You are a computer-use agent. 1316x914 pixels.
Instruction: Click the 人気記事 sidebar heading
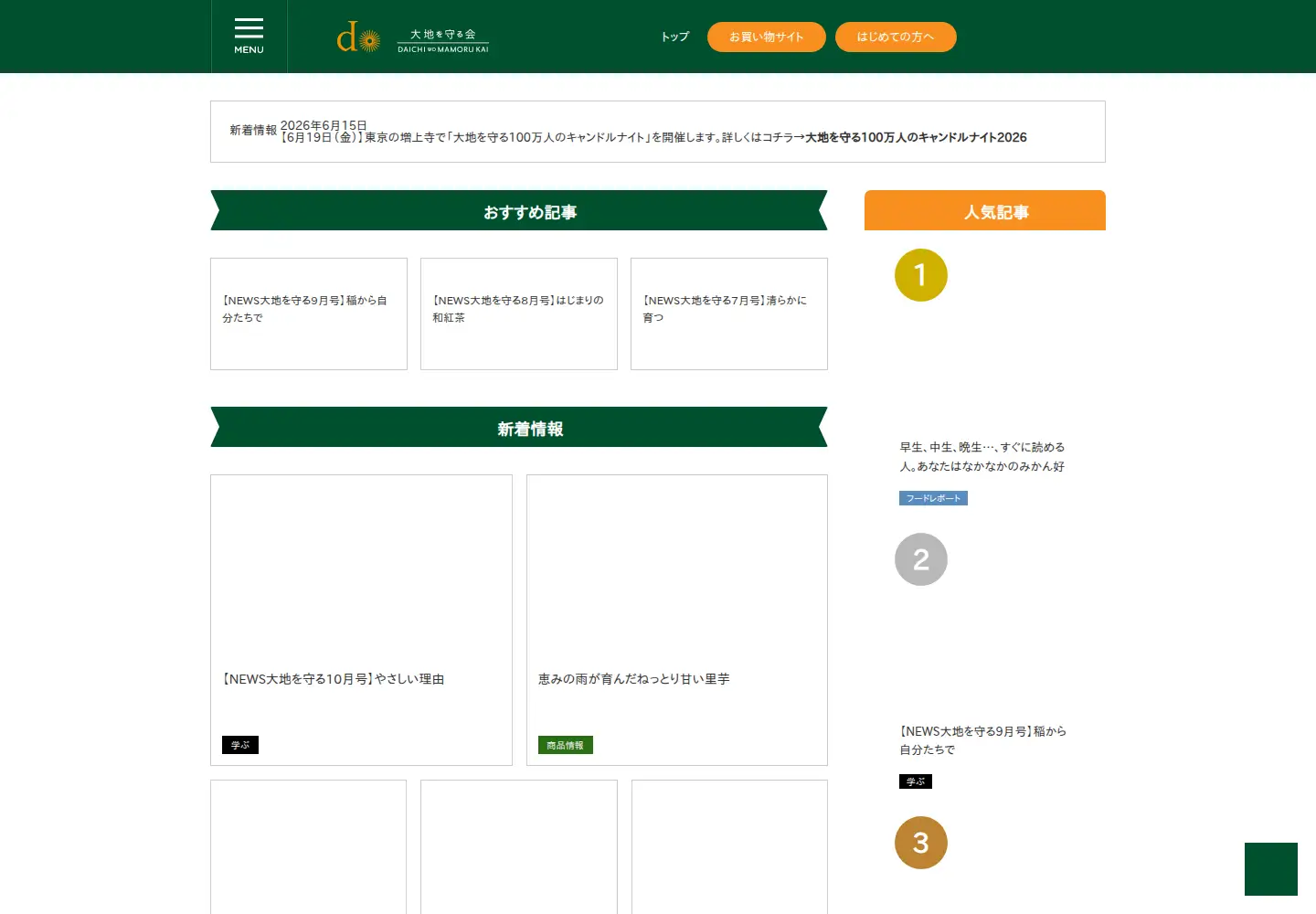click(x=985, y=210)
